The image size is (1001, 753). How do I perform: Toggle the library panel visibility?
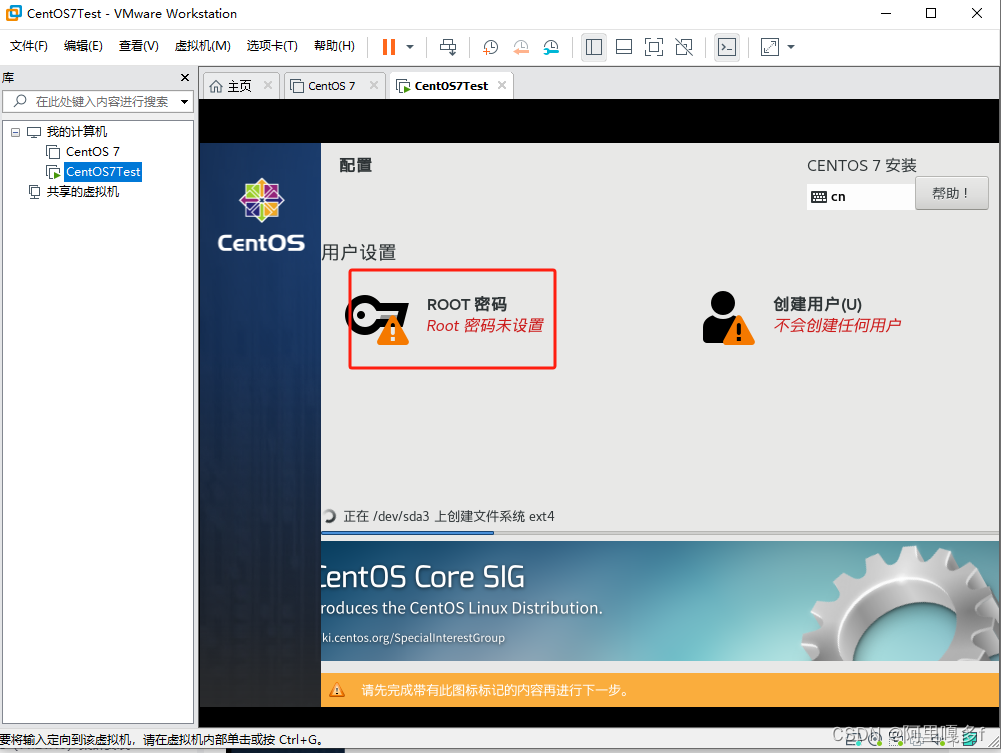tap(593, 47)
